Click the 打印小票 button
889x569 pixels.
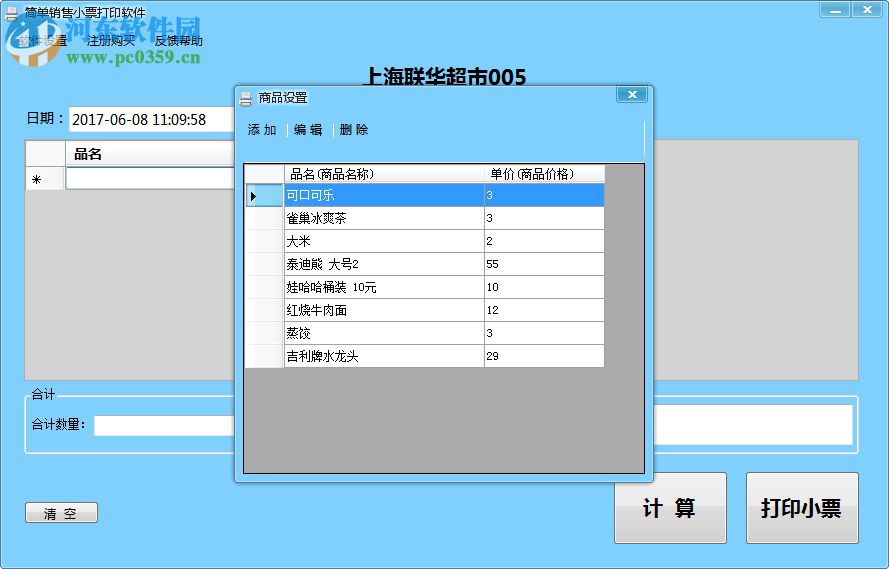pos(802,508)
